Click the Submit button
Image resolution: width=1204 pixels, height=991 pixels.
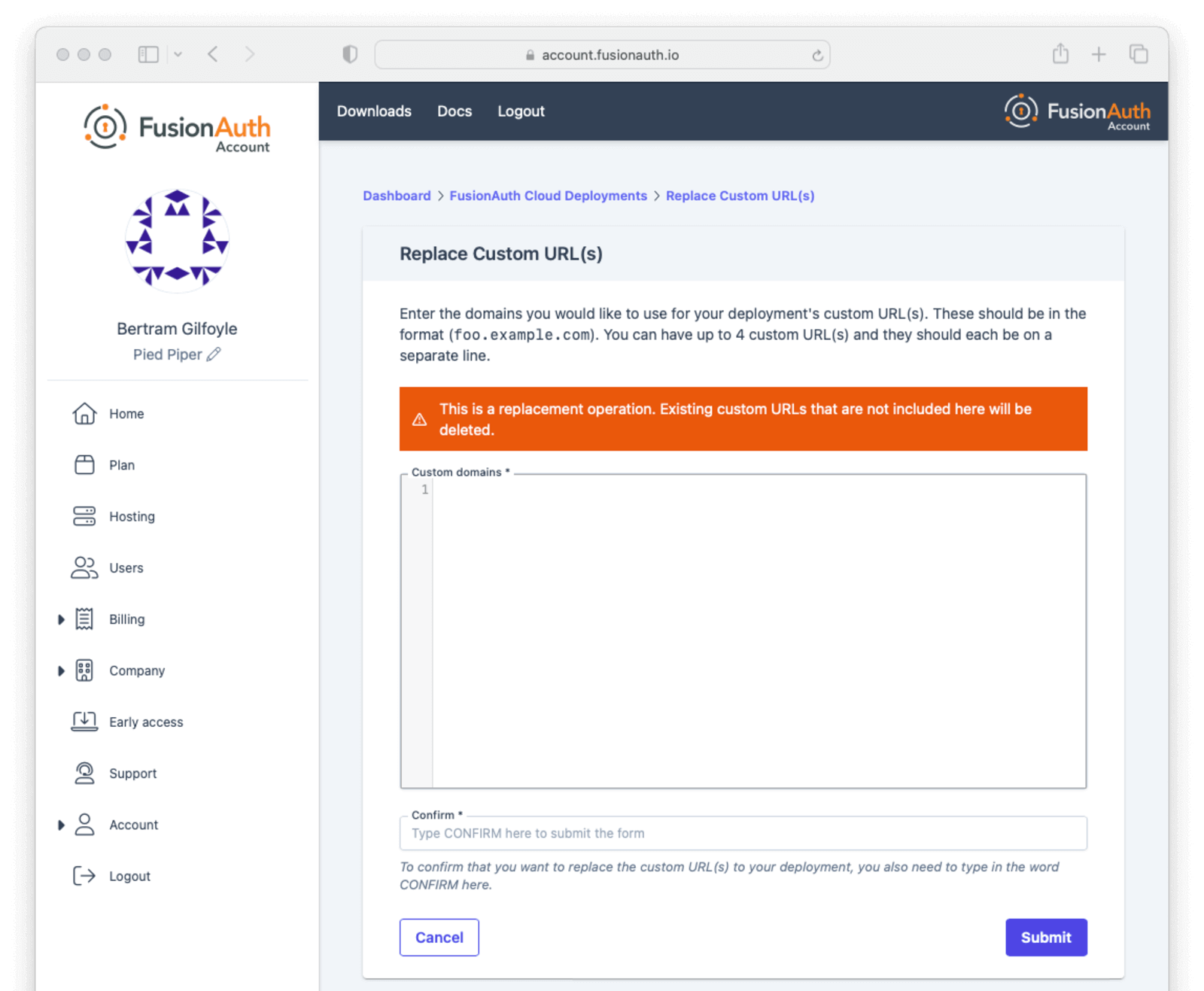(1046, 937)
